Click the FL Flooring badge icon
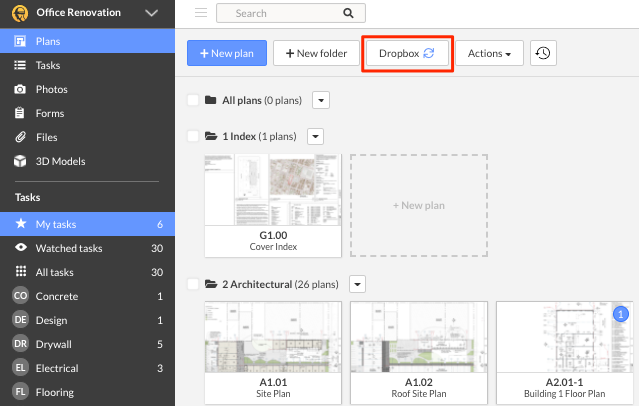The height and width of the screenshot is (406, 639). tap(20, 392)
